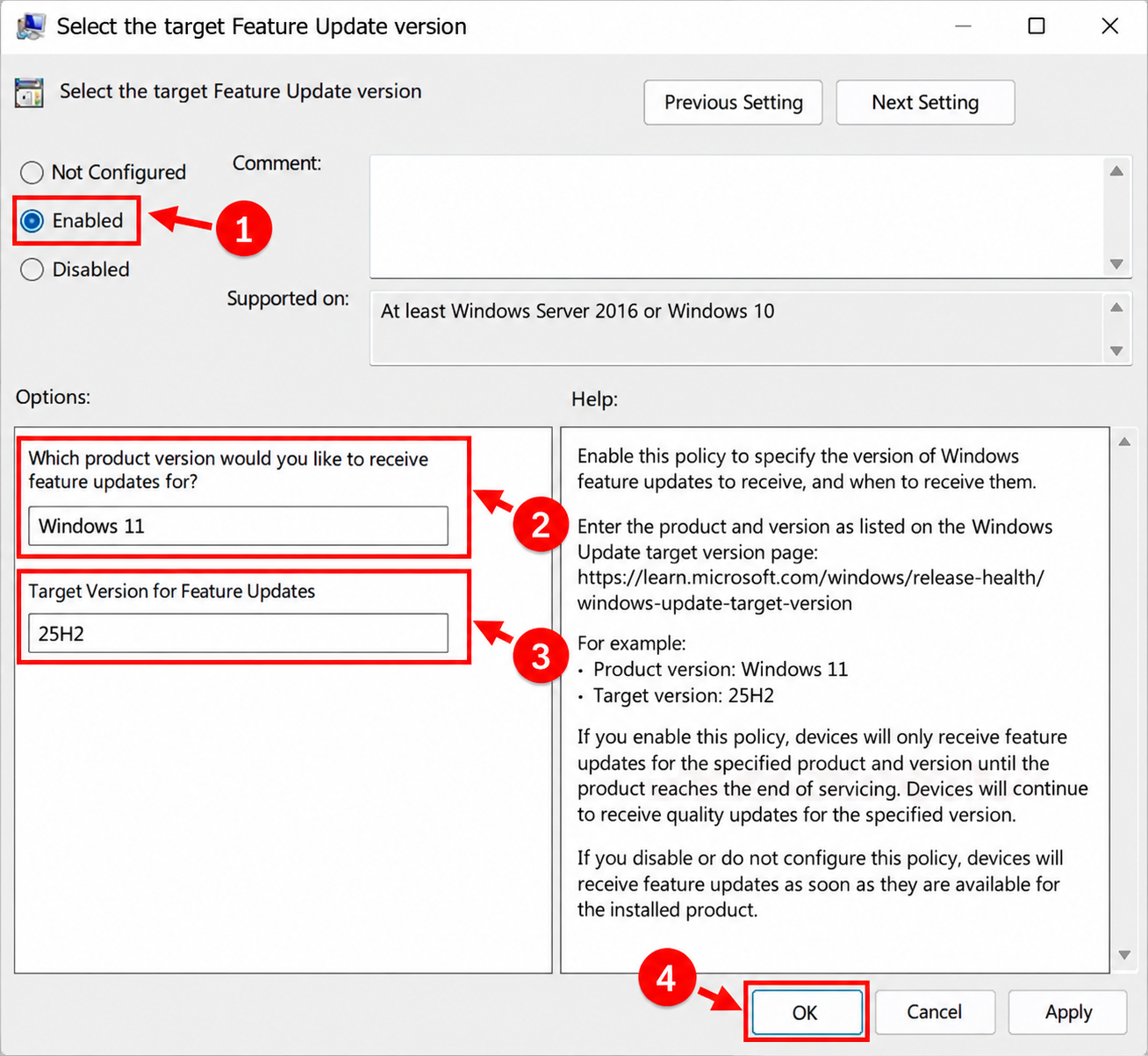
Task: Click the 'Comment:' label
Action: [277, 163]
